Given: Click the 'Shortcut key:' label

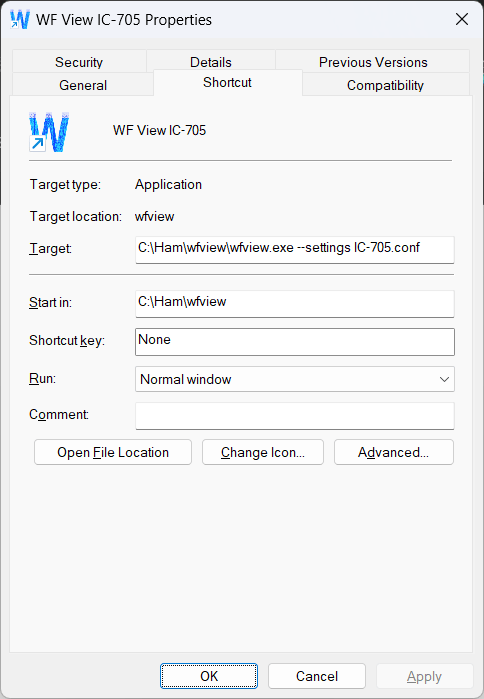Looking at the screenshot, I should [x=67, y=341].
